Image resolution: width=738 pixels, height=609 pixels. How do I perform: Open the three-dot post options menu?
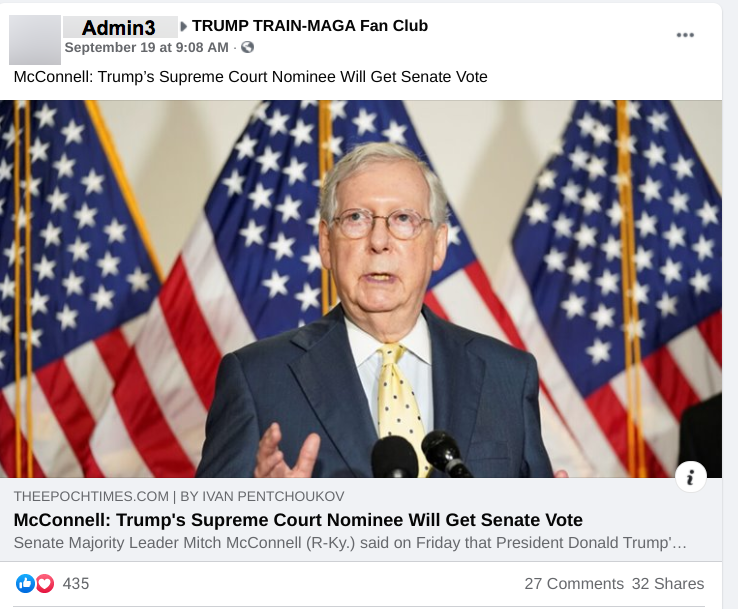point(685,35)
